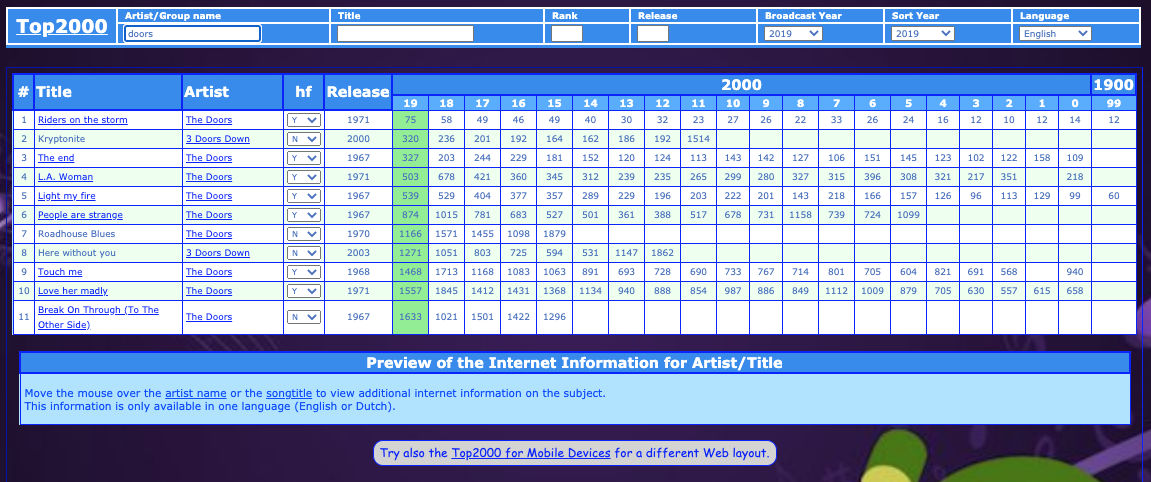Click the release year 2000 cell
The width and height of the screenshot is (1151, 482).
coord(358,139)
